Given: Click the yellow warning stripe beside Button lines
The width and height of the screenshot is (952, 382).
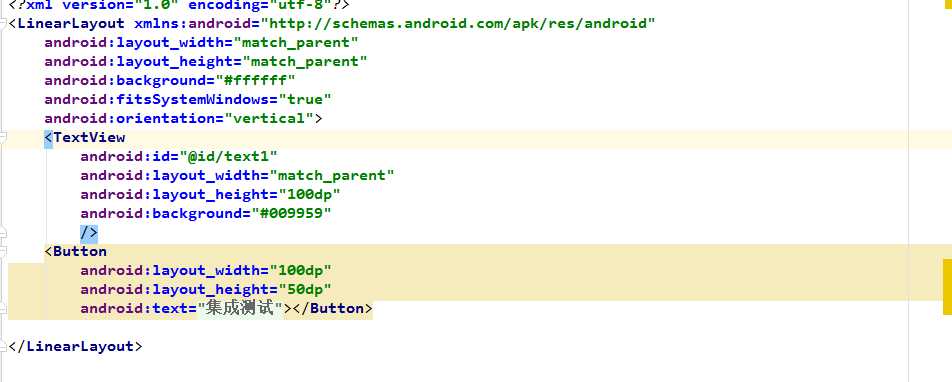Looking at the screenshot, I should point(947,287).
